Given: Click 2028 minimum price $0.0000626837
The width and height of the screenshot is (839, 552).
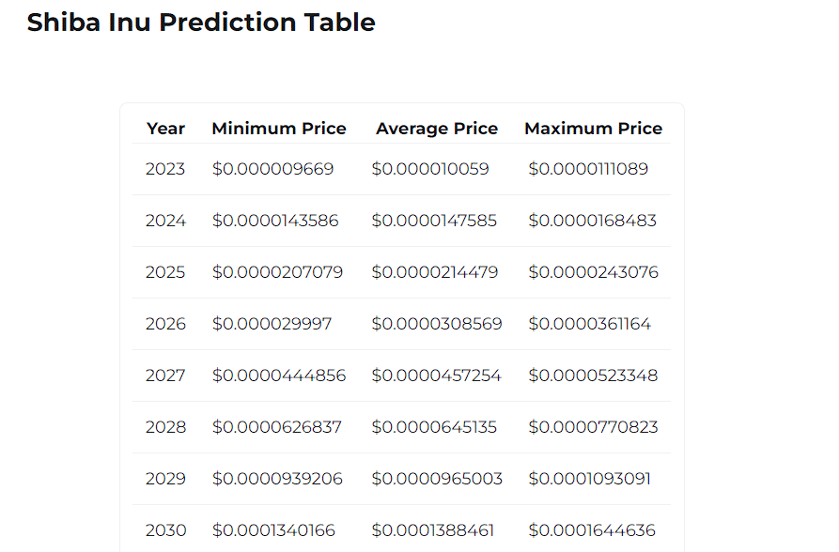Looking at the screenshot, I should [277, 427].
